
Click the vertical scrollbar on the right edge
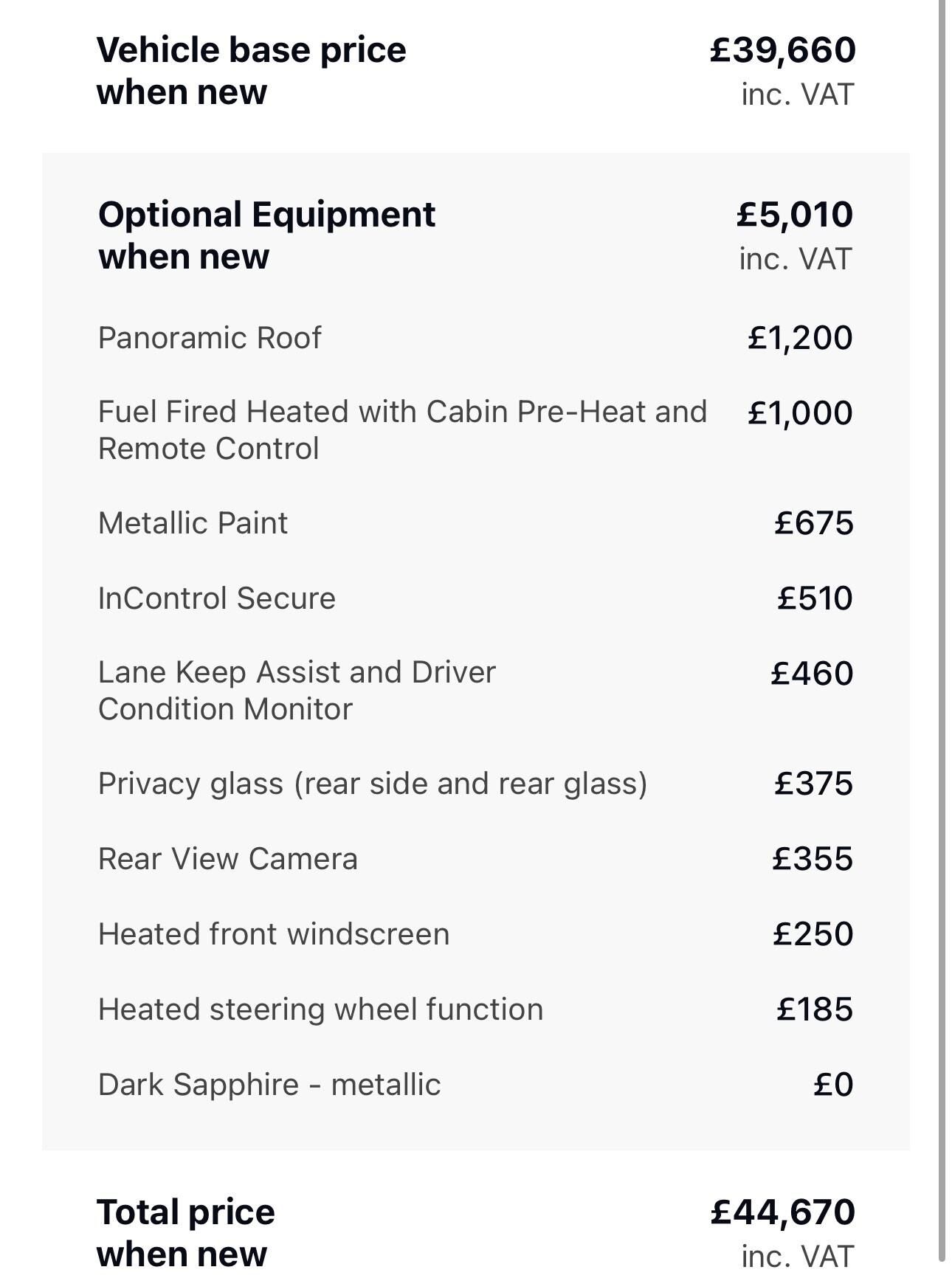(942, 635)
